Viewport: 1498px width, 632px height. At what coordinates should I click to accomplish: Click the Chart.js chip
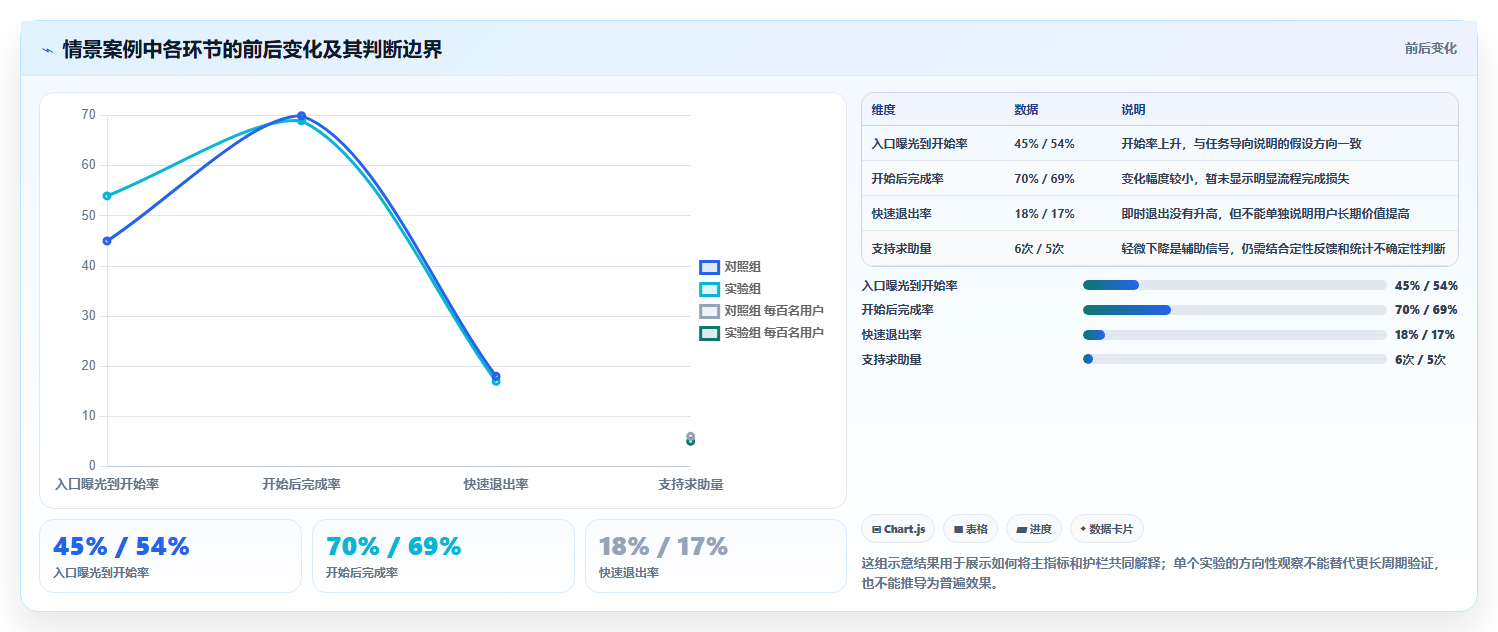point(898,529)
